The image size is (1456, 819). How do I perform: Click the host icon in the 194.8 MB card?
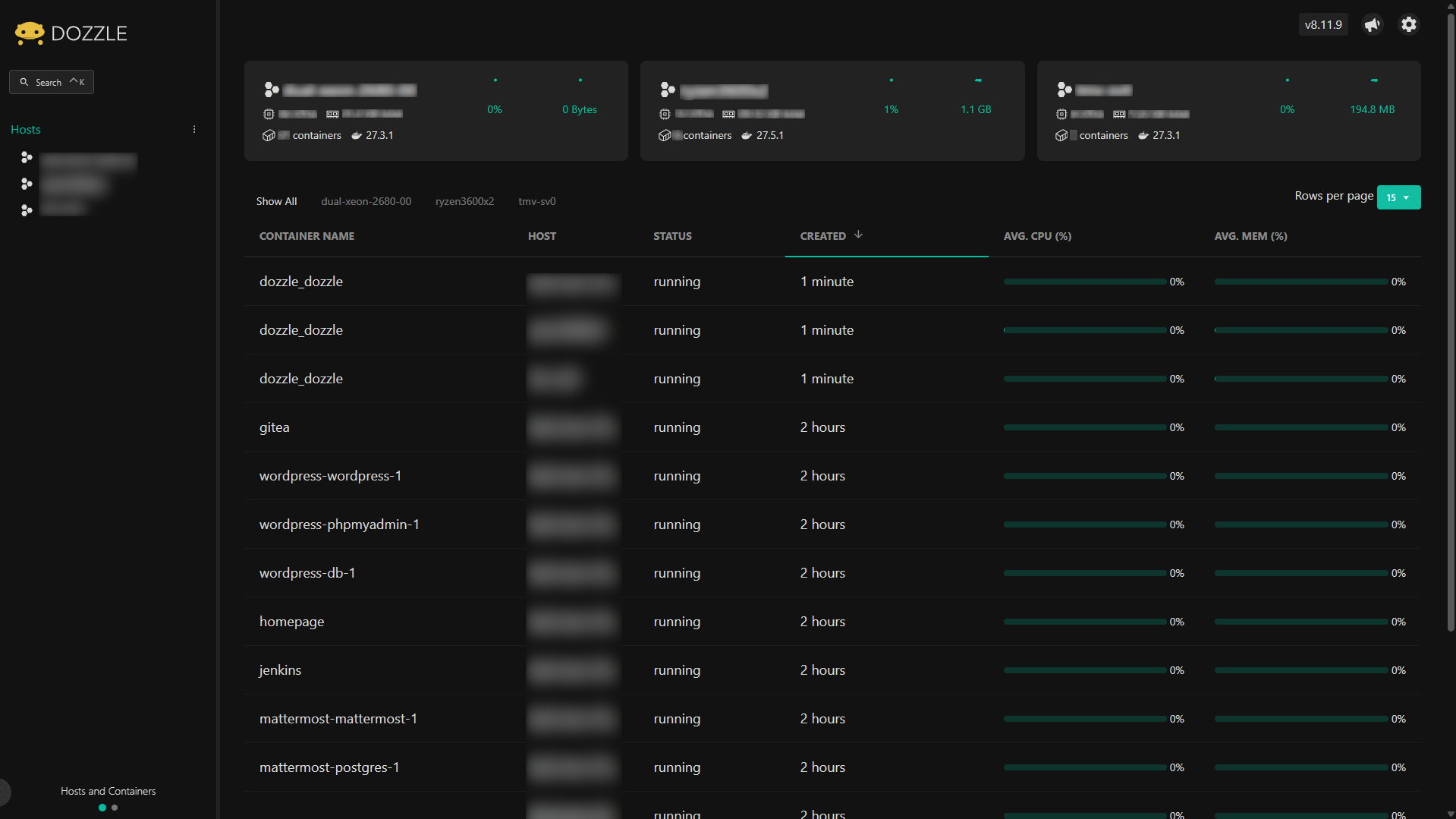(1064, 90)
